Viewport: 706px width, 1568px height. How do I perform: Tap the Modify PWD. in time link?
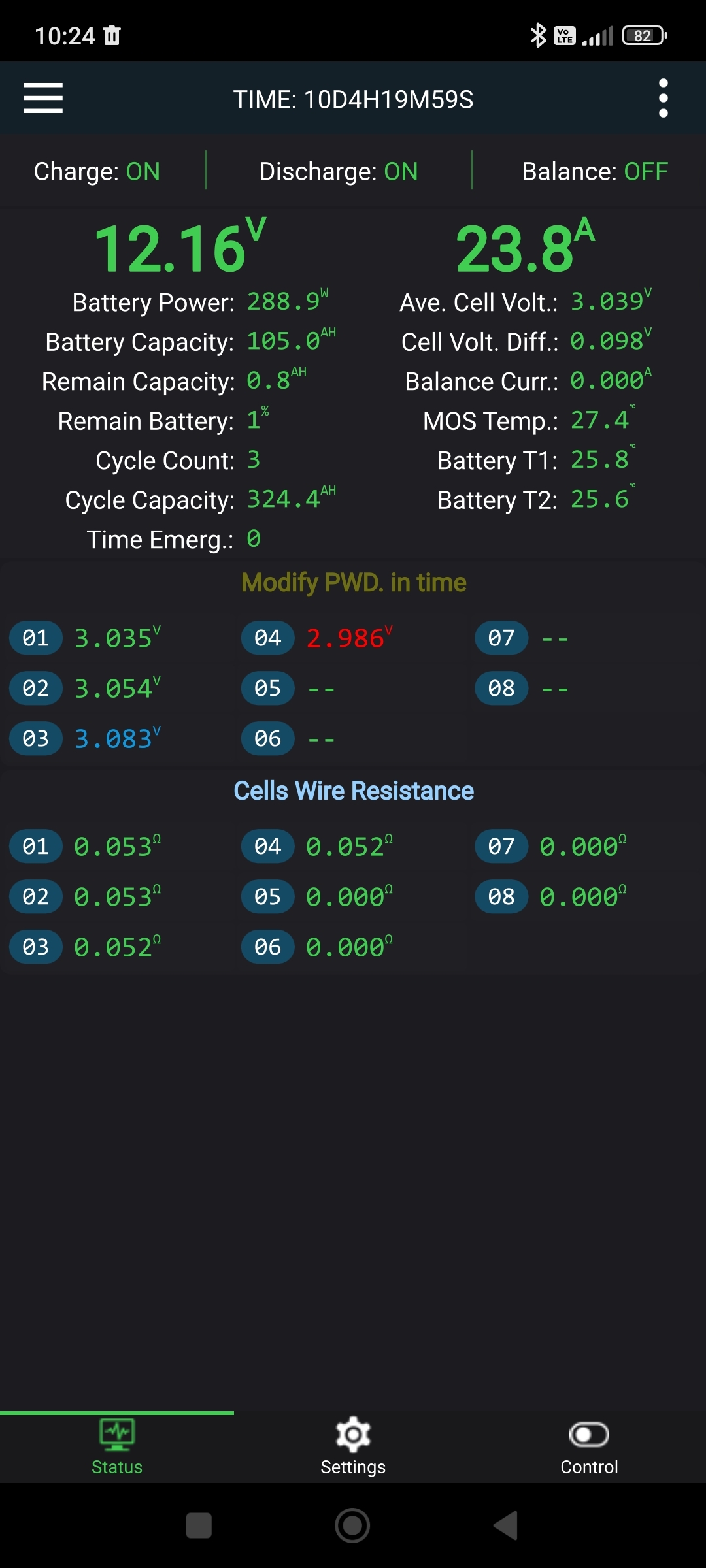pos(354,582)
